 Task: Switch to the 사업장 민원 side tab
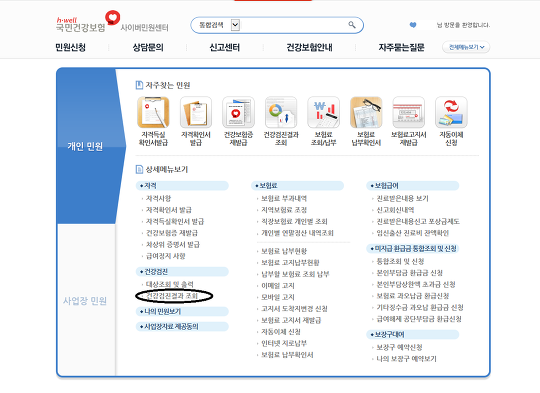[85, 301]
